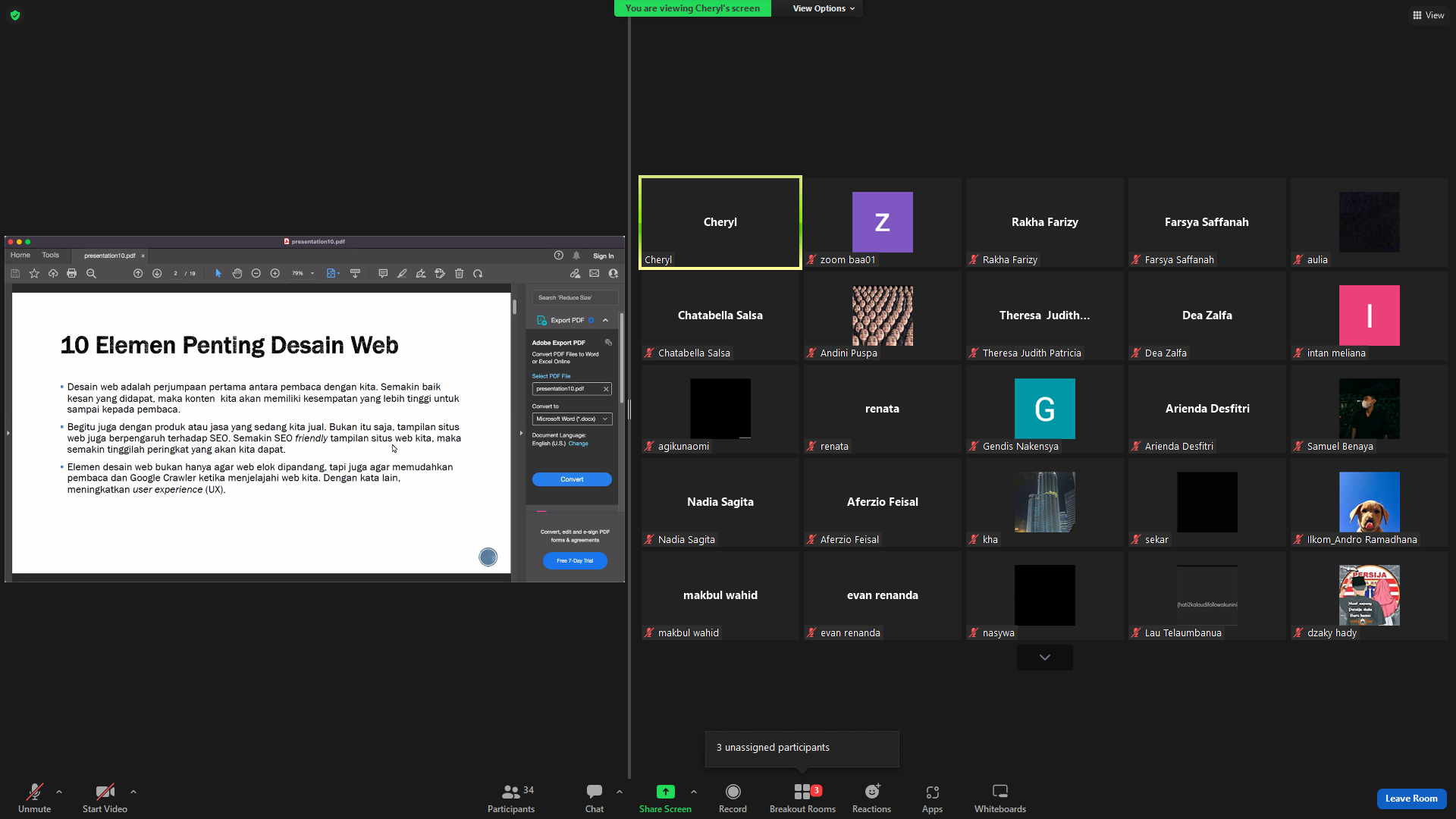Open Zoom Apps
This screenshot has height=819, width=1456.
(932, 798)
